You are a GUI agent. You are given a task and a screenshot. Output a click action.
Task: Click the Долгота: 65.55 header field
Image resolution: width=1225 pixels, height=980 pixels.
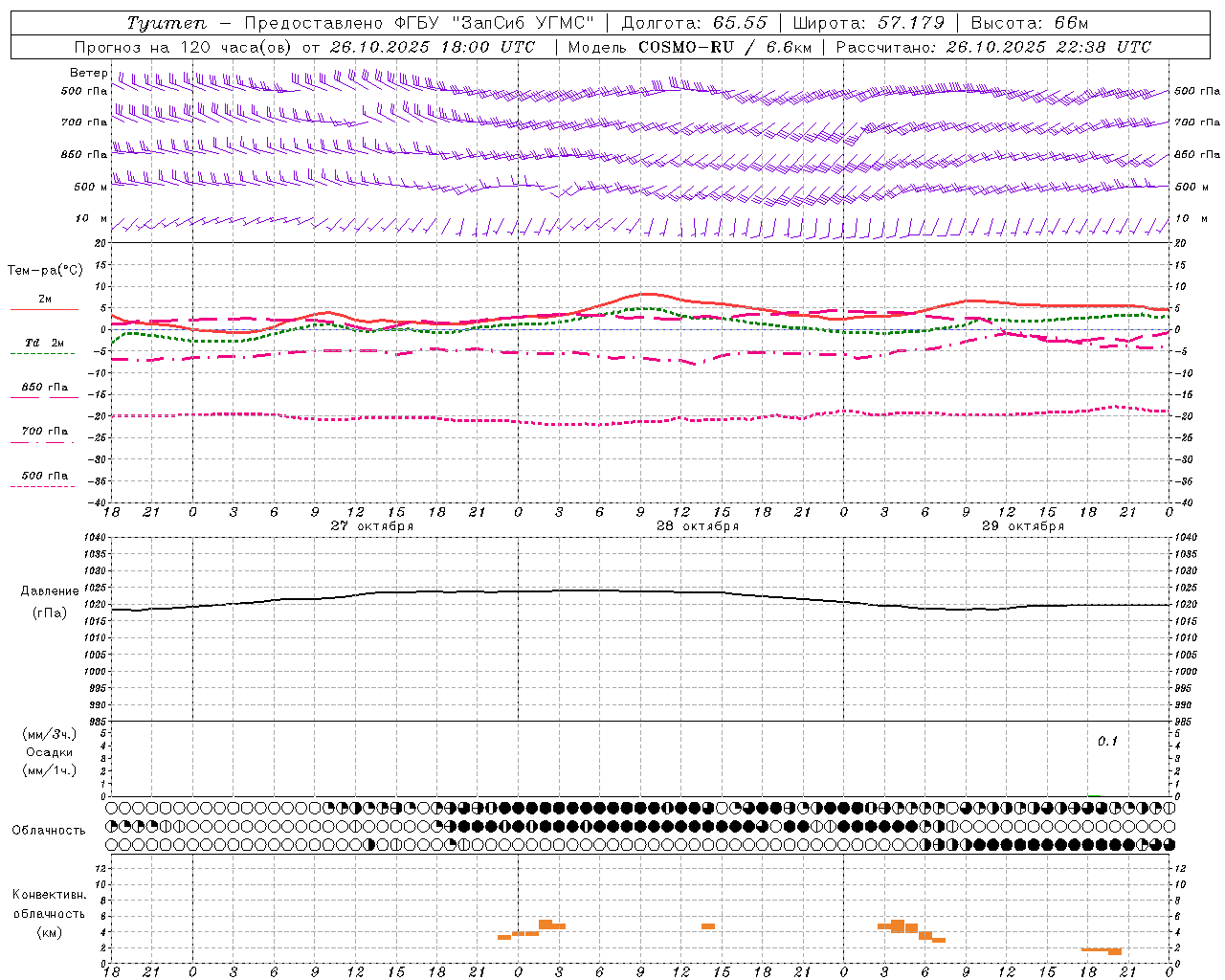coord(694,23)
